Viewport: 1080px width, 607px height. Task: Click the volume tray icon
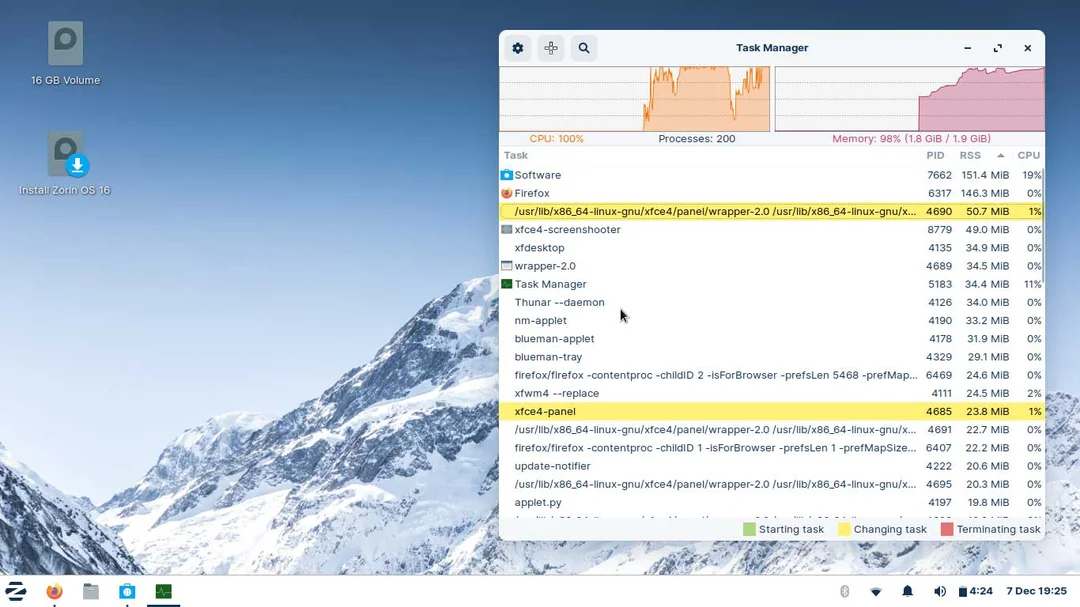tap(939, 591)
